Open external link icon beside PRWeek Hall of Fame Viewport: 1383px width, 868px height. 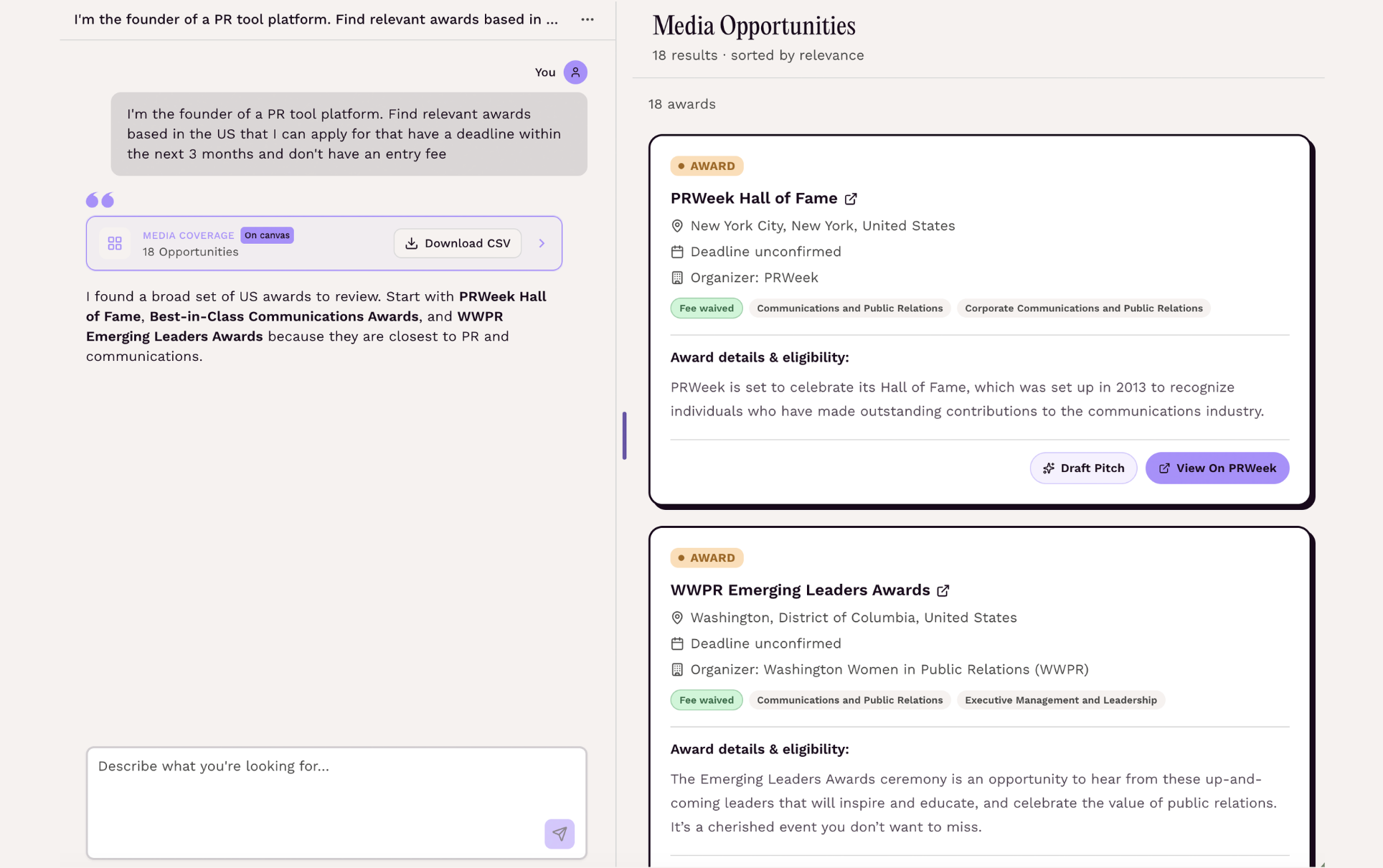851,199
